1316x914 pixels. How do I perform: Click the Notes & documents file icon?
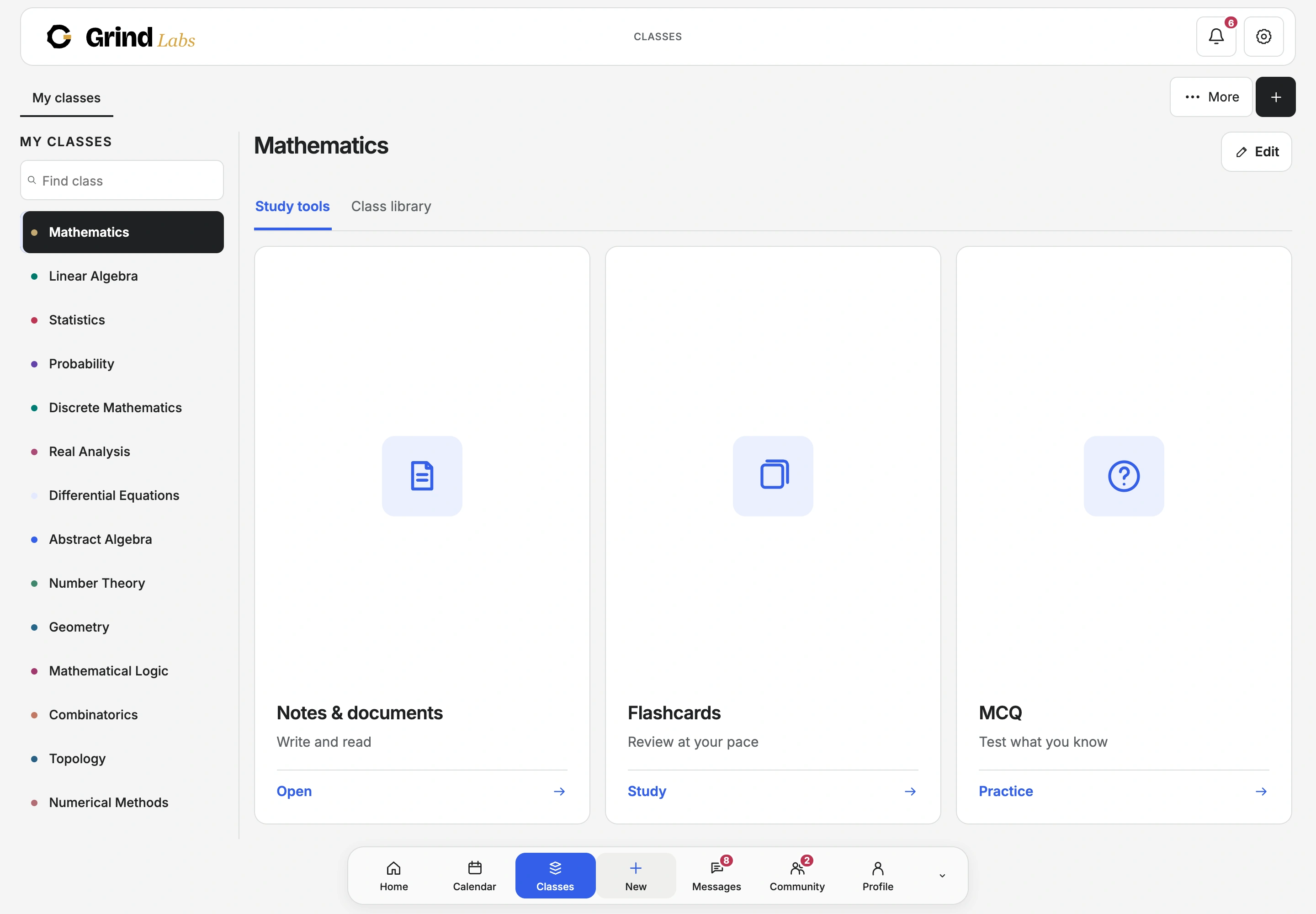tap(422, 476)
